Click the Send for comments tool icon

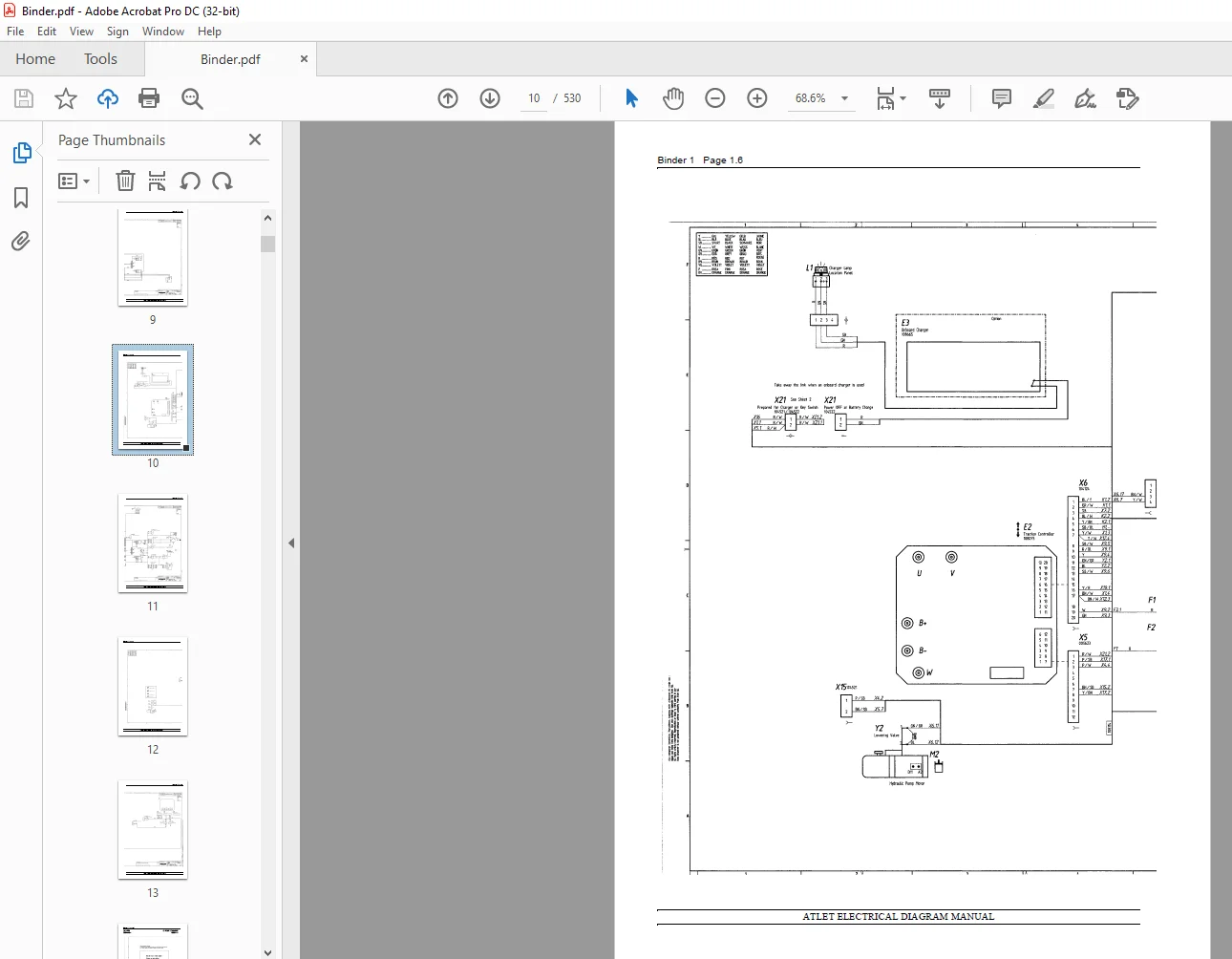1128,98
